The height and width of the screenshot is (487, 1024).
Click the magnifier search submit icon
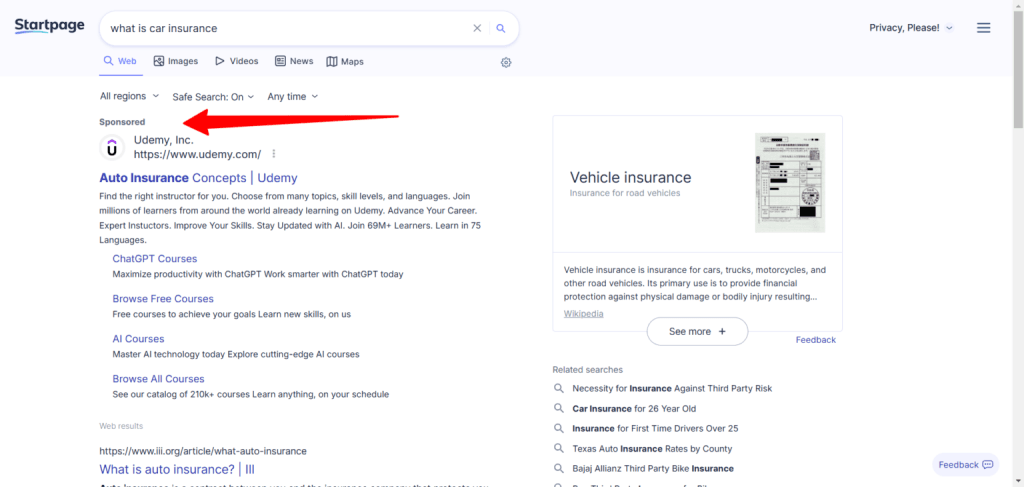pos(501,28)
